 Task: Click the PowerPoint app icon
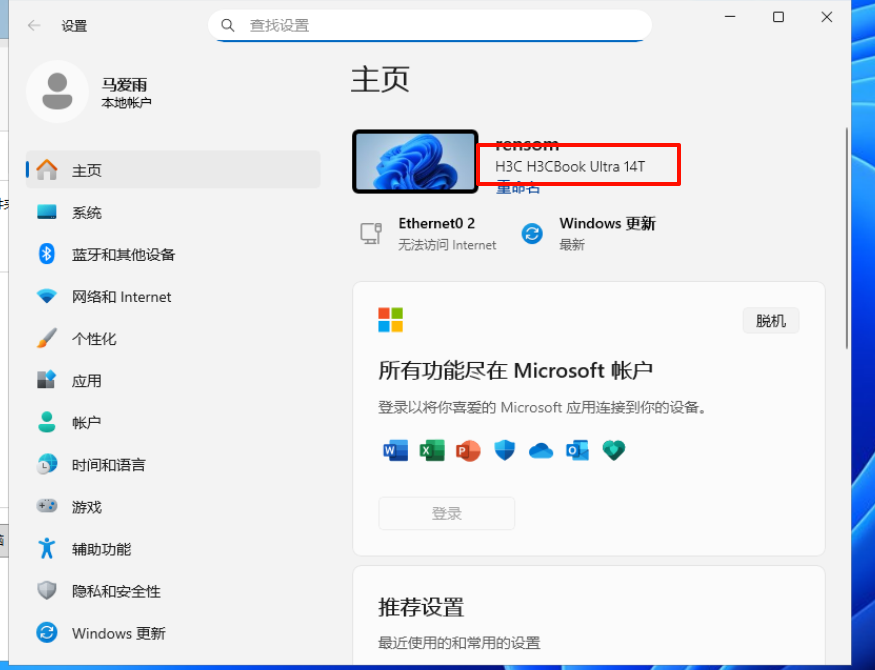click(x=468, y=450)
